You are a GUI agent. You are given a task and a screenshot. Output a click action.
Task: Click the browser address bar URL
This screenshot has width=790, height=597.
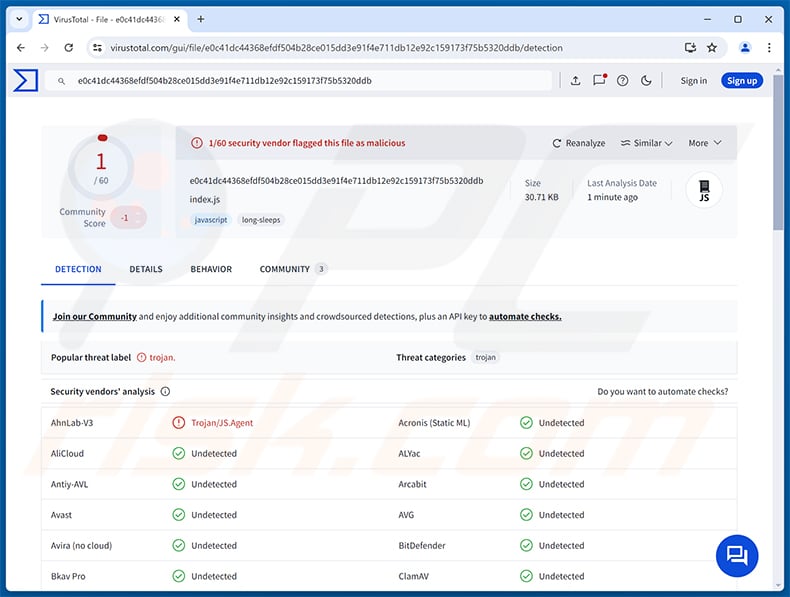pyautogui.click(x=336, y=48)
